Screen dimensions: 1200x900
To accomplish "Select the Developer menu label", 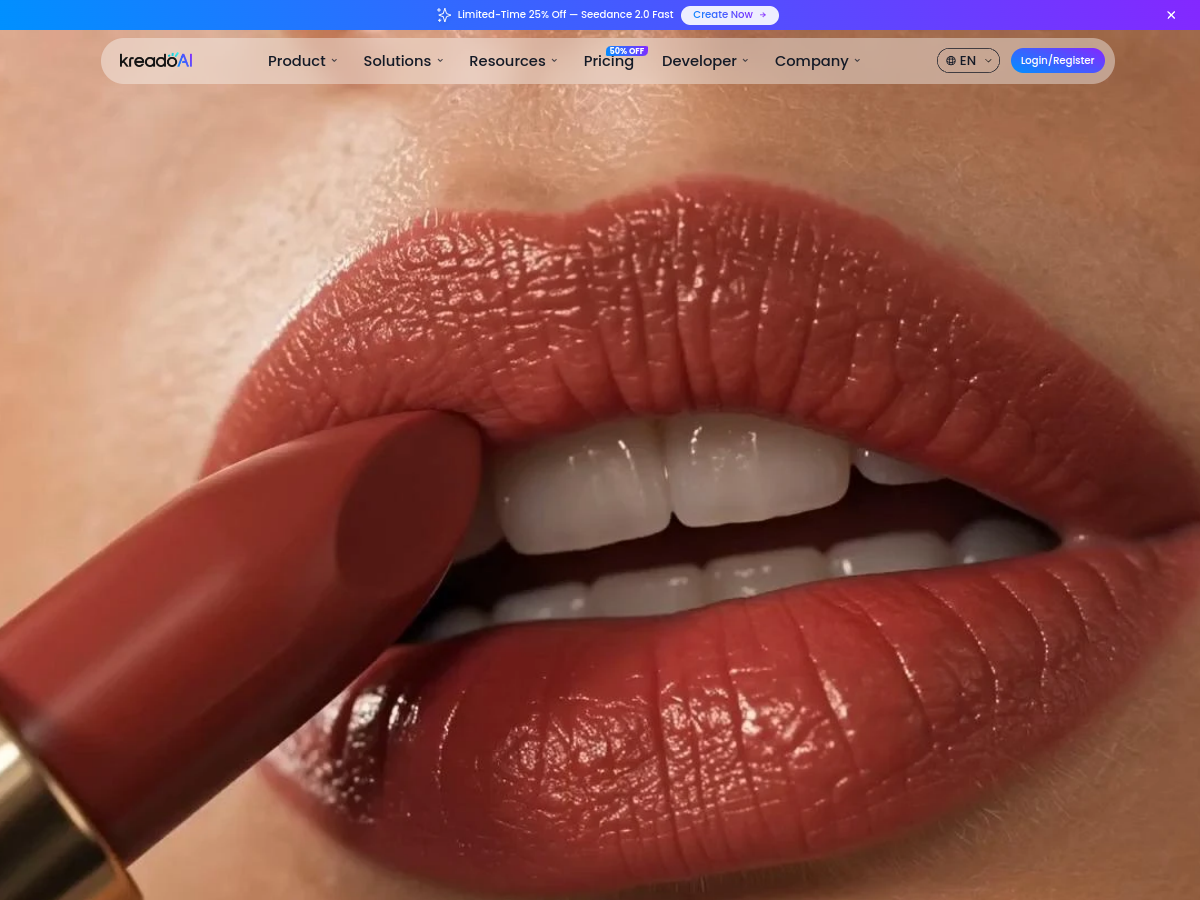I will 699,61.
